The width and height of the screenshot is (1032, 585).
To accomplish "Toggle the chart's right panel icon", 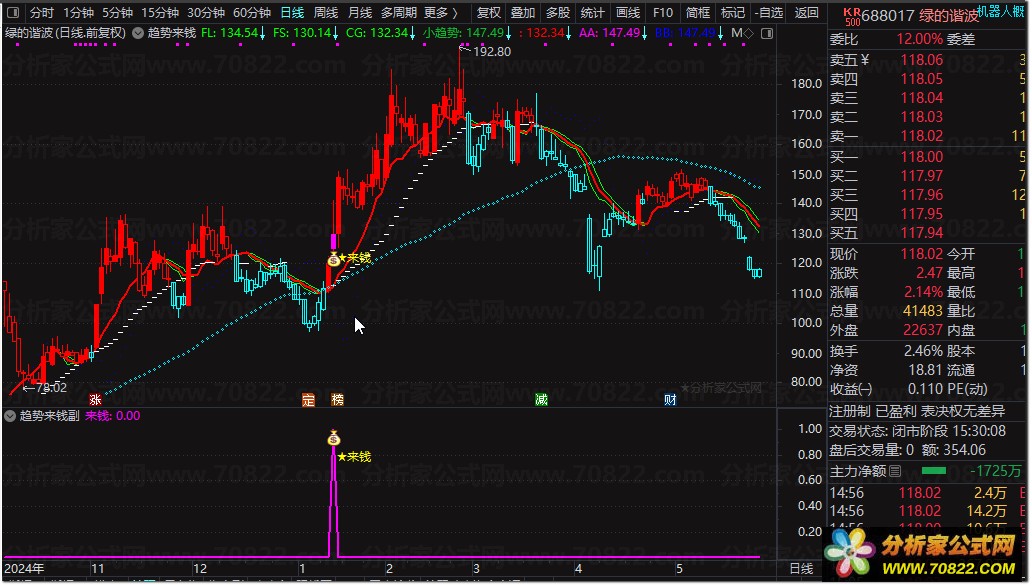I will (x=767, y=33).
